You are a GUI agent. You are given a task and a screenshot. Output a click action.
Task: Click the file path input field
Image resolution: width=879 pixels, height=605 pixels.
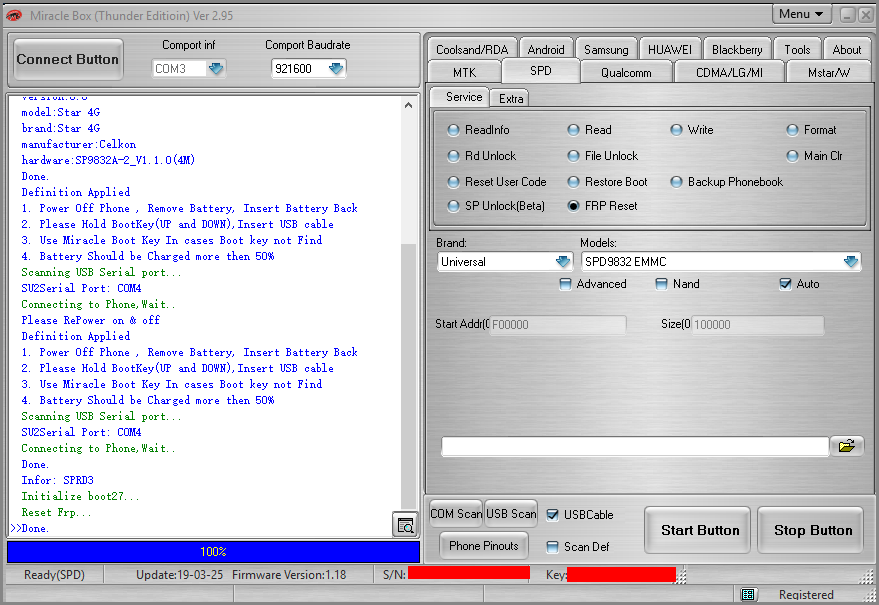point(635,446)
